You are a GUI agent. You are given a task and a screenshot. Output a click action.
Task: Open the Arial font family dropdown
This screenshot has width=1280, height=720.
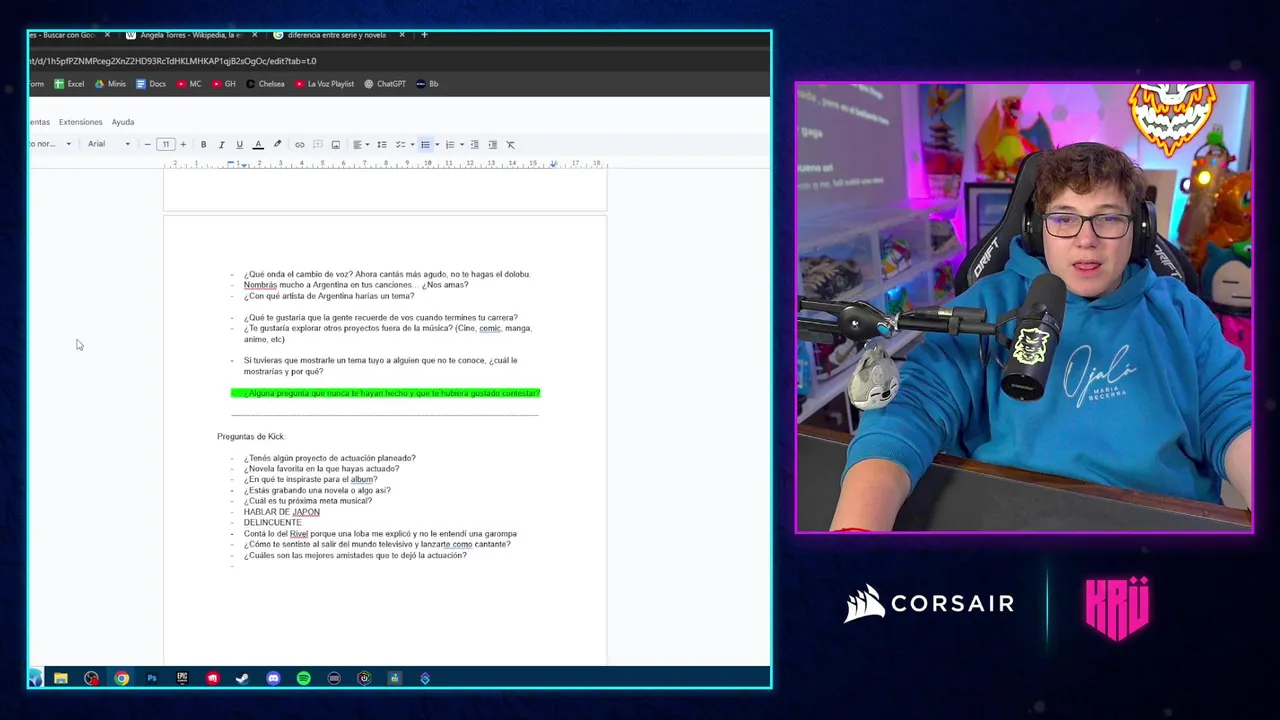click(x=108, y=144)
